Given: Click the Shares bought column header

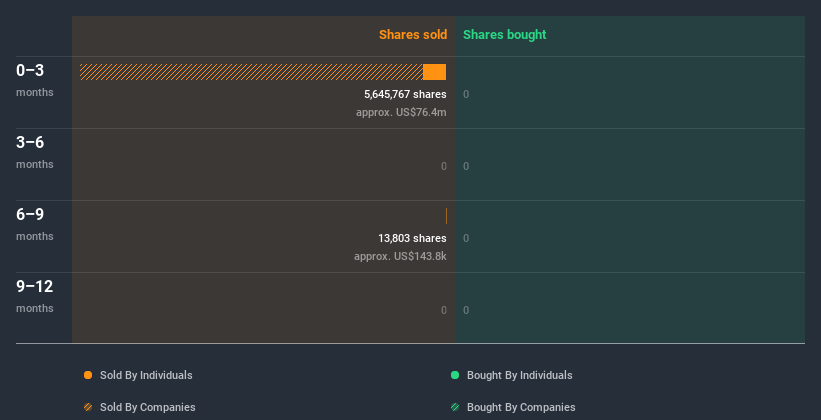Looking at the screenshot, I should (x=505, y=35).
